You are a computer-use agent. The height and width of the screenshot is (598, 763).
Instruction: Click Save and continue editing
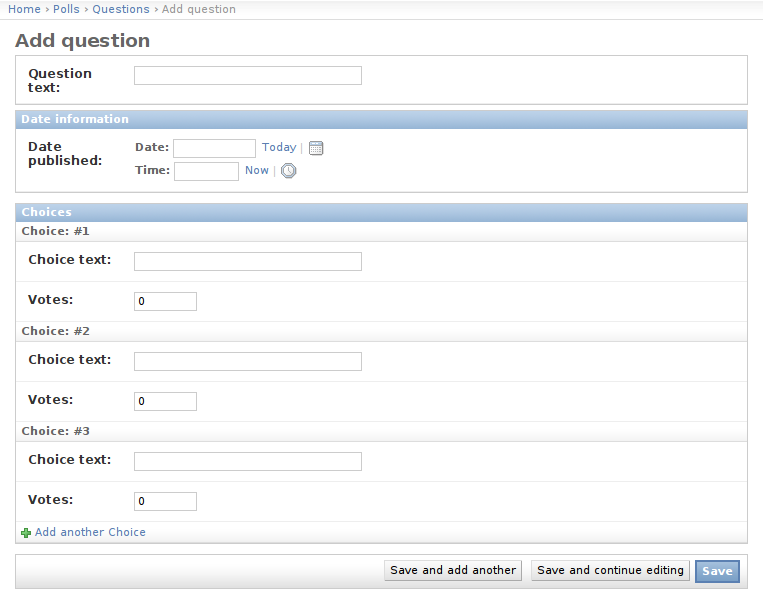click(610, 570)
